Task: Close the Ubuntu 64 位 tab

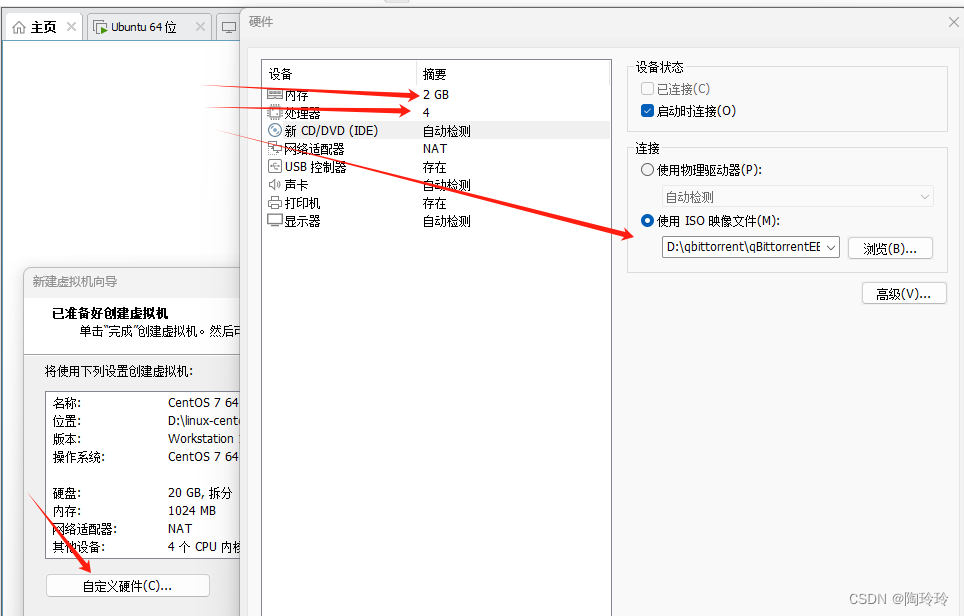Action: click(200, 26)
